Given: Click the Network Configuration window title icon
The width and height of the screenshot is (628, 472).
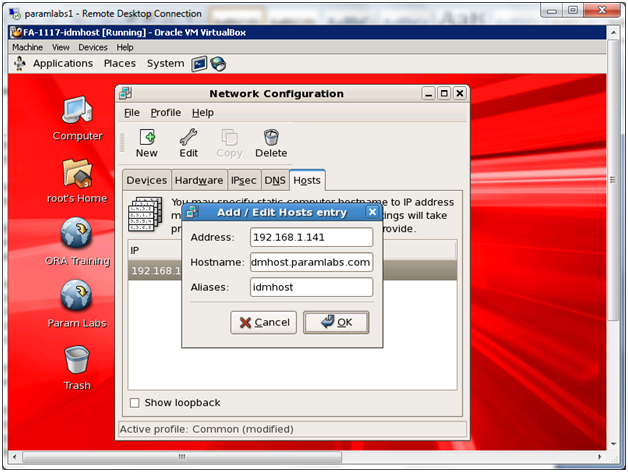Looking at the screenshot, I should pos(125,93).
